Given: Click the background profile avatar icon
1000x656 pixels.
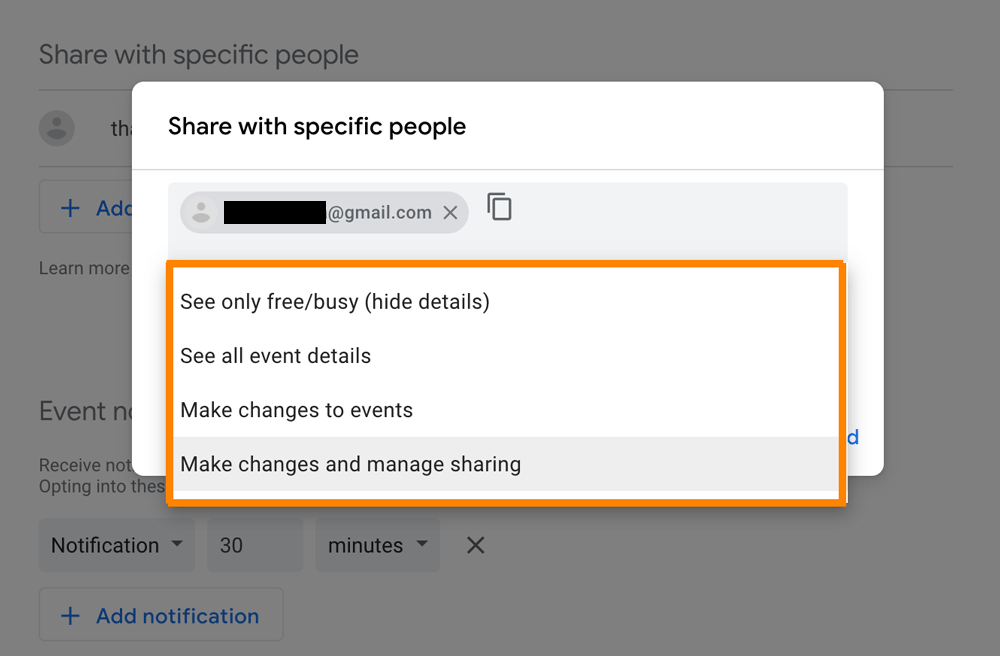Looking at the screenshot, I should point(57,128).
